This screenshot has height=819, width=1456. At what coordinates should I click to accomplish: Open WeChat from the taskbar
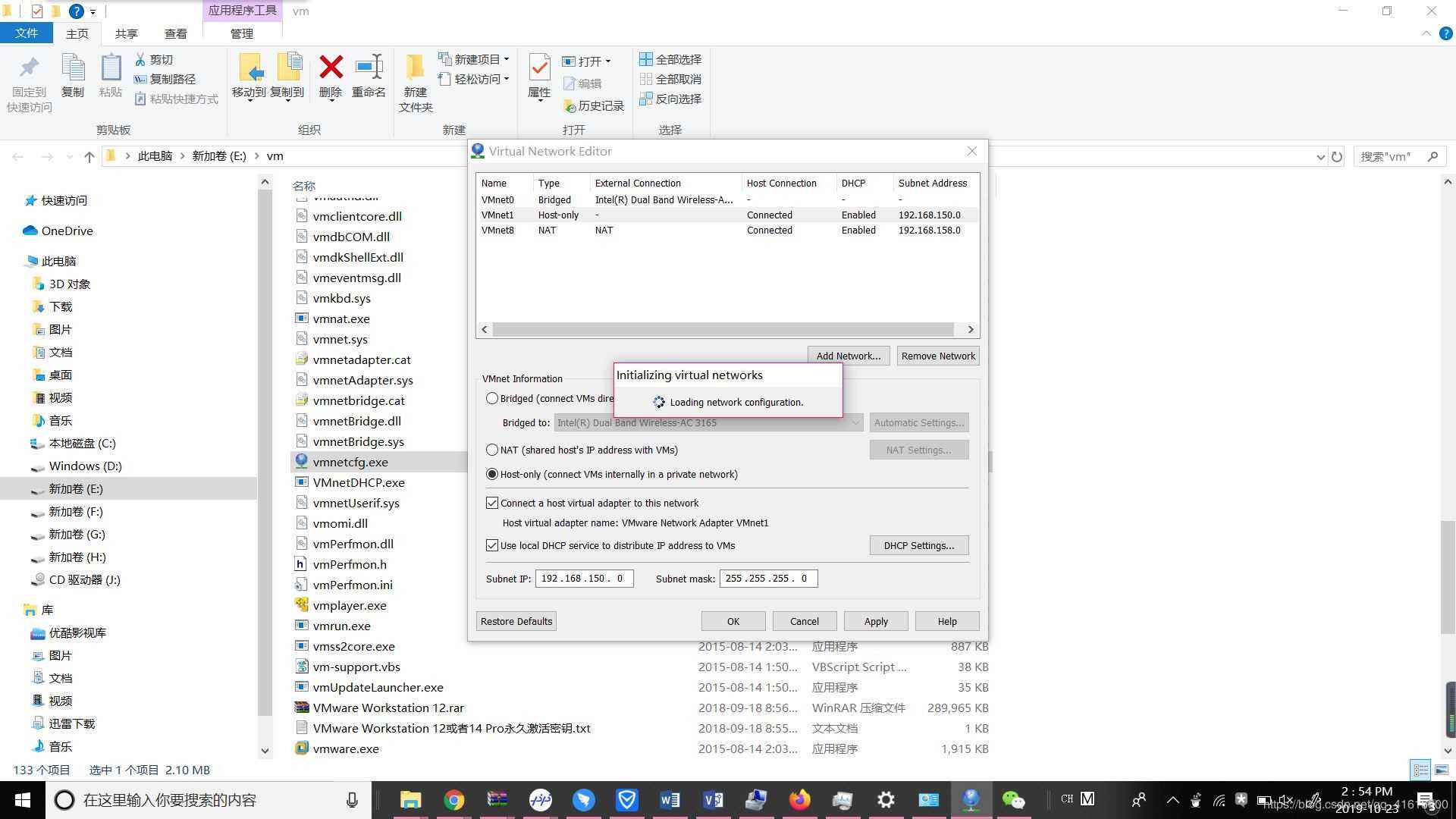(x=1015, y=799)
